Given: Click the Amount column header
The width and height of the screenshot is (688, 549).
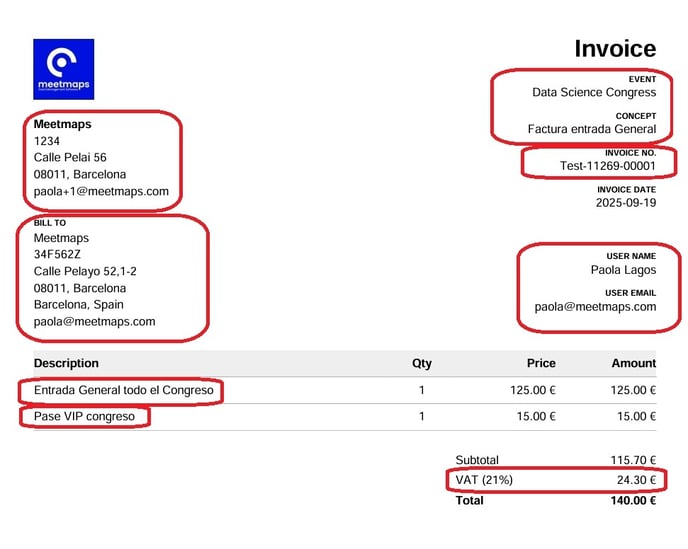Looking at the screenshot, I should tap(634, 363).
